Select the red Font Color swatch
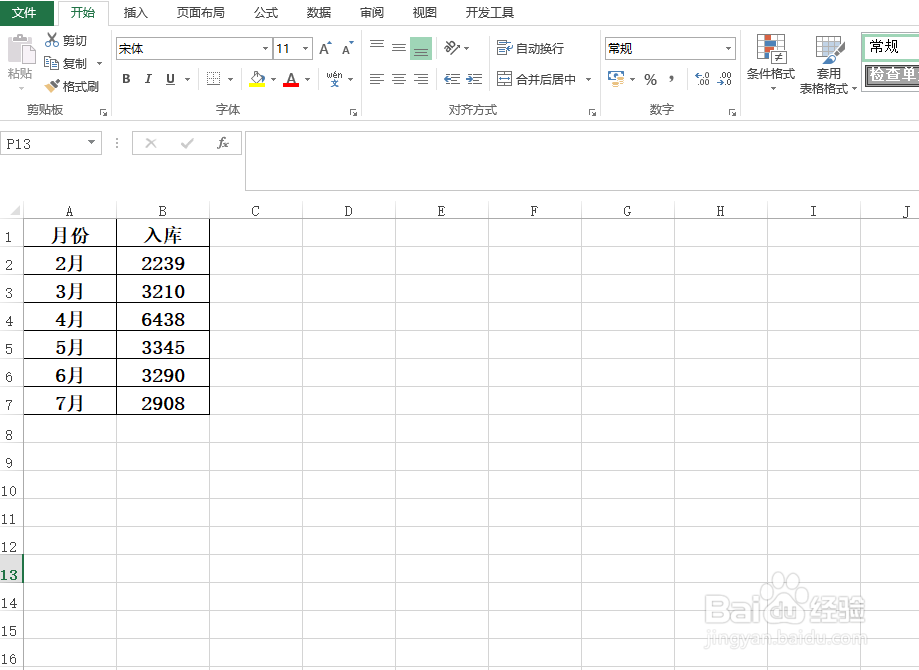919x670 pixels. [292, 77]
